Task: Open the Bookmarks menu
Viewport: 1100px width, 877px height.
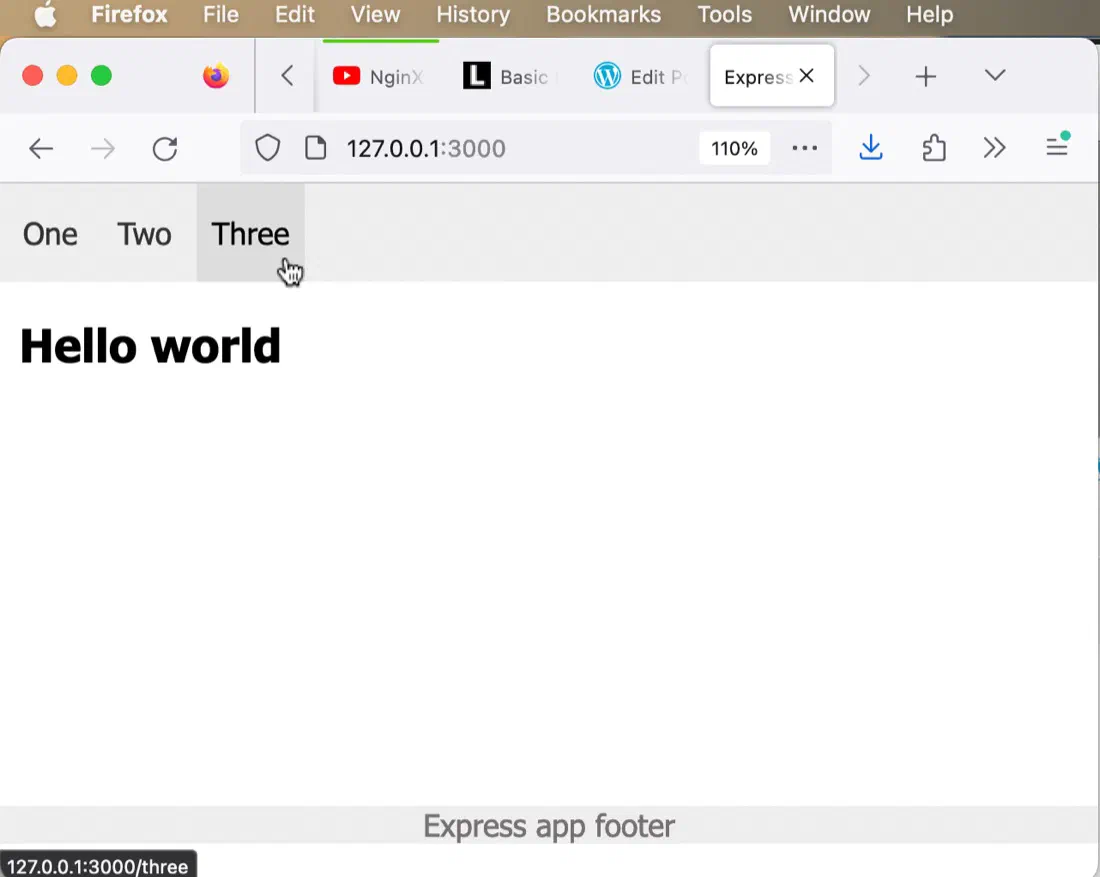Action: click(x=603, y=15)
